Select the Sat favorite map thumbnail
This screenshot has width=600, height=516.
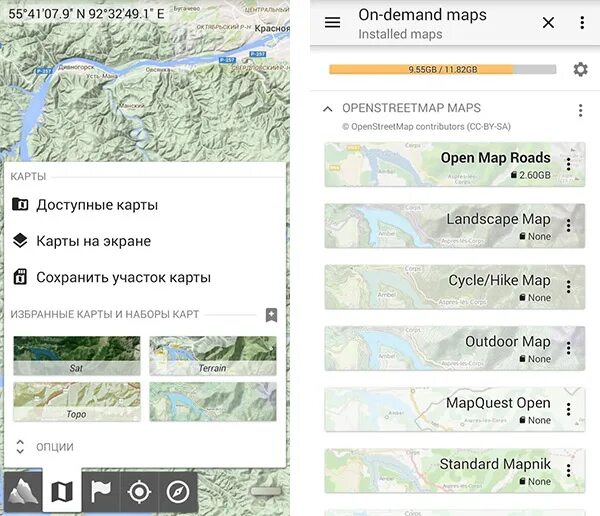[x=77, y=356]
